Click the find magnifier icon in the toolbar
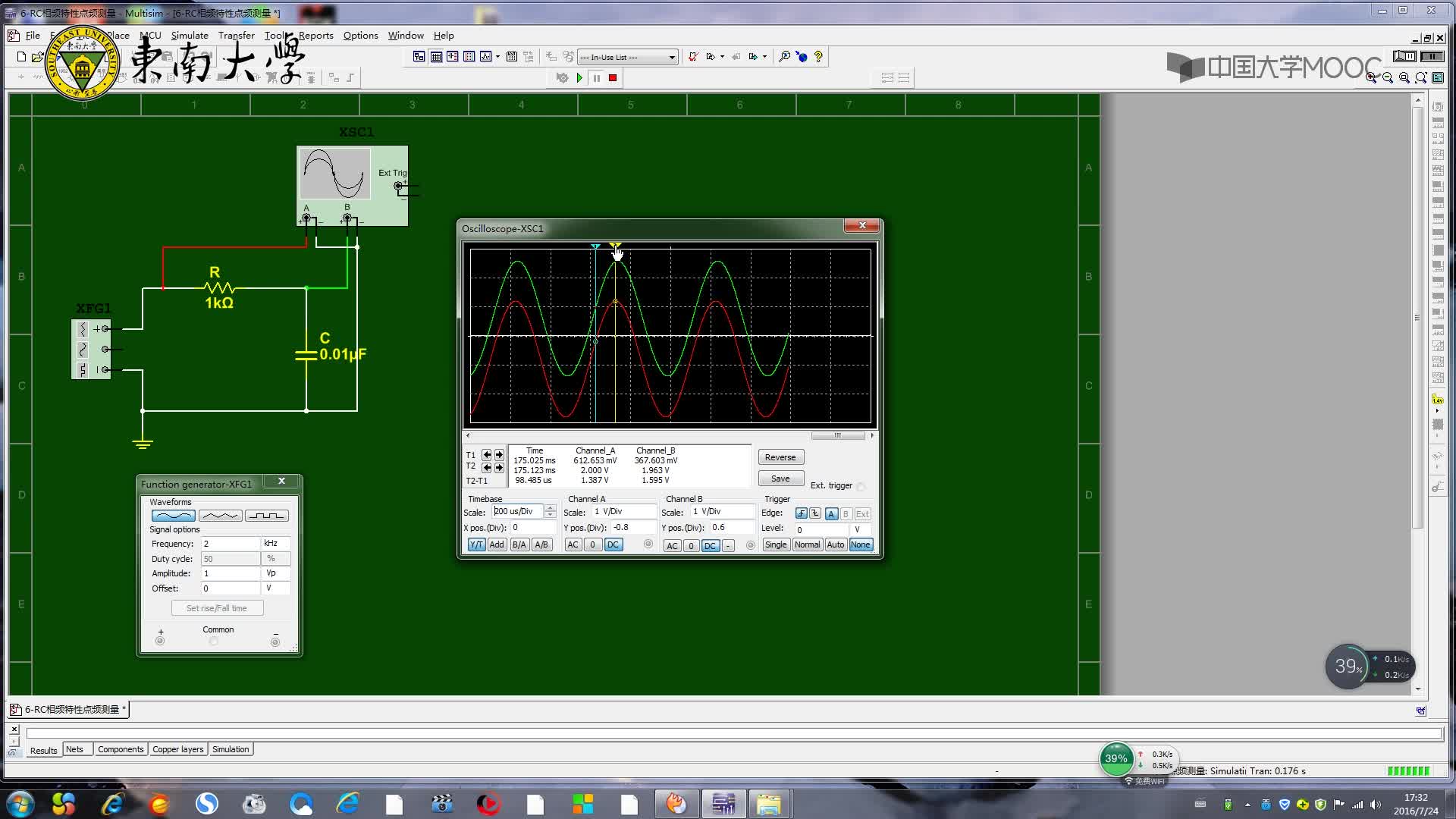Viewport: 1456px width, 819px height. tap(785, 57)
